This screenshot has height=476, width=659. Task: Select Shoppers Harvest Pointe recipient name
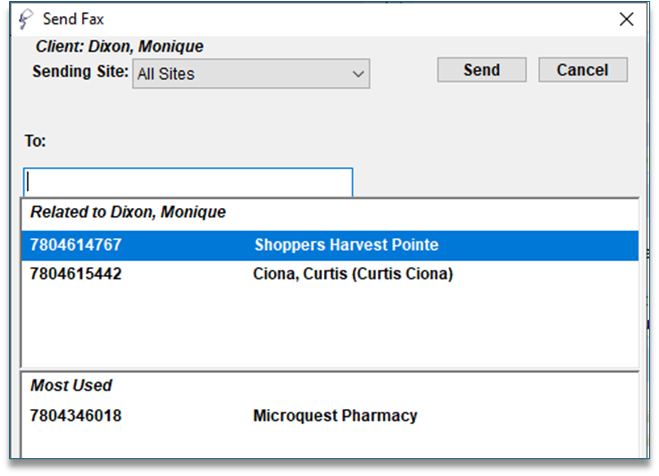346,245
